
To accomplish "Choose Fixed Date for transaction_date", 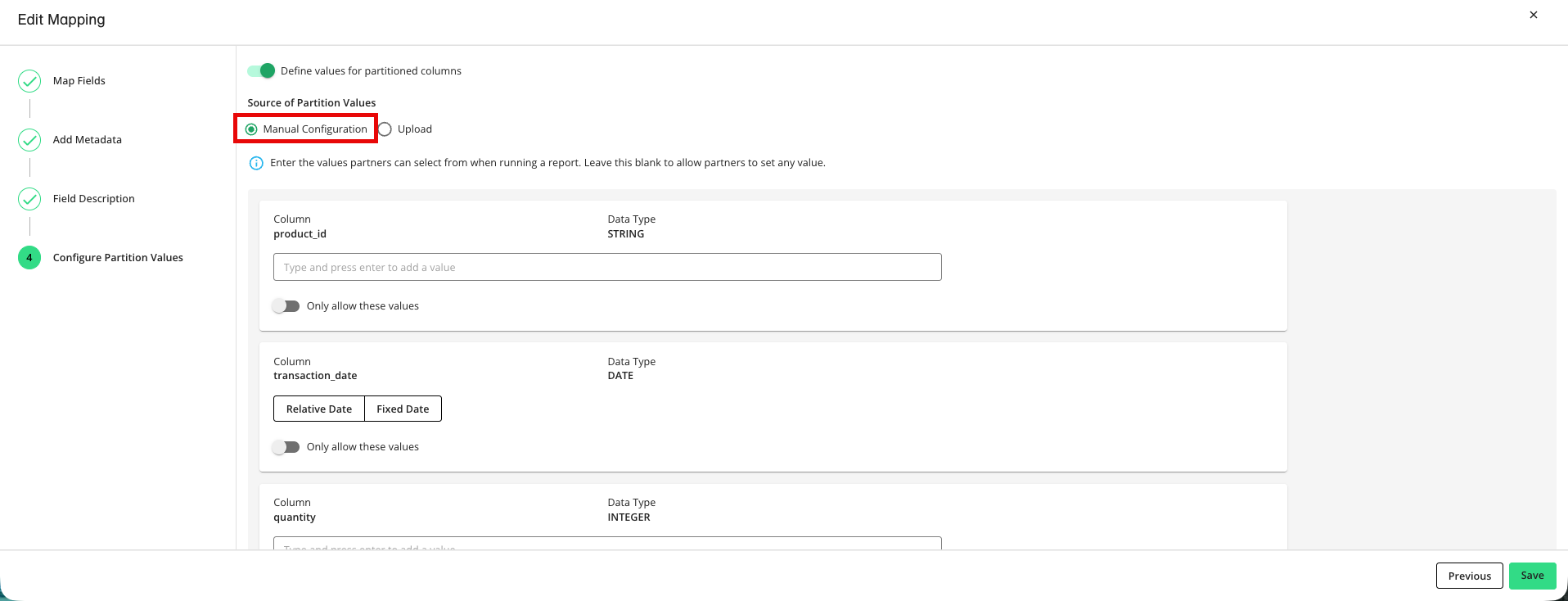I will (x=403, y=409).
